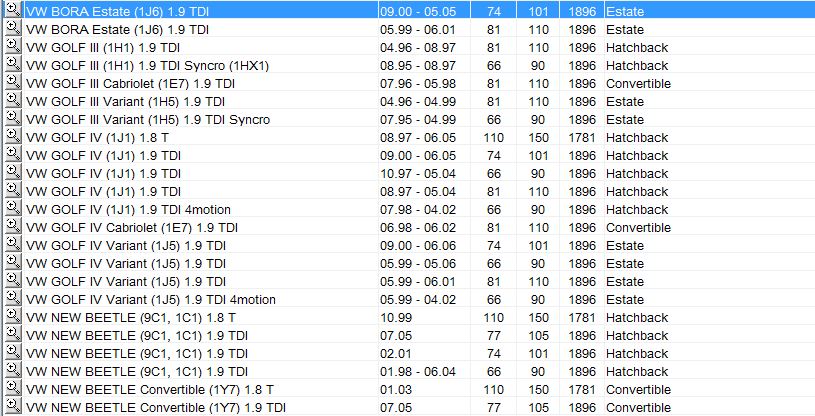Click VW GOLF IV Variant (1J5) 1.9 TDI 4motion name
815x416 pixels.
pos(151,300)
